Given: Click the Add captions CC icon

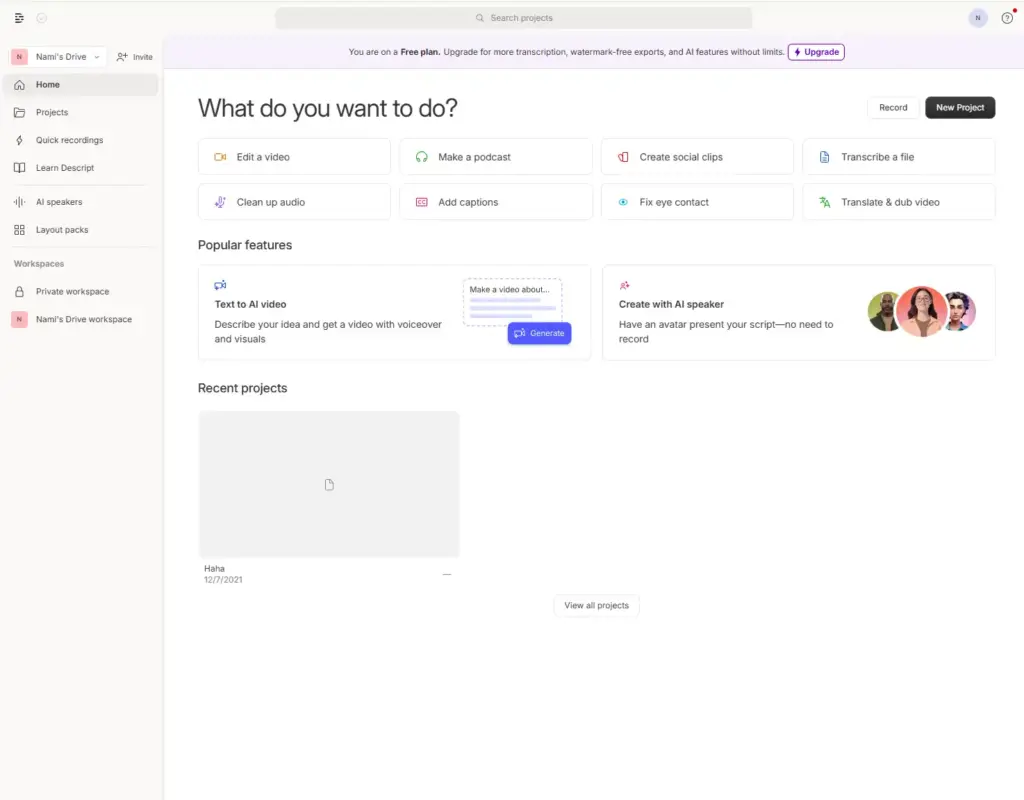Looking at the screenshot, I should click(422, 202).
